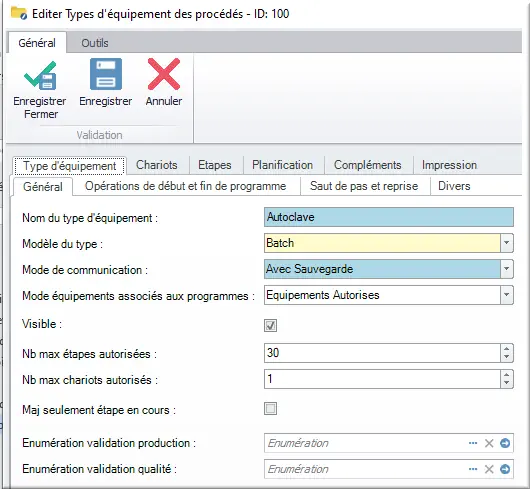
Task: Toggle the Visible checkbox
Action: (x=270, y=325)
